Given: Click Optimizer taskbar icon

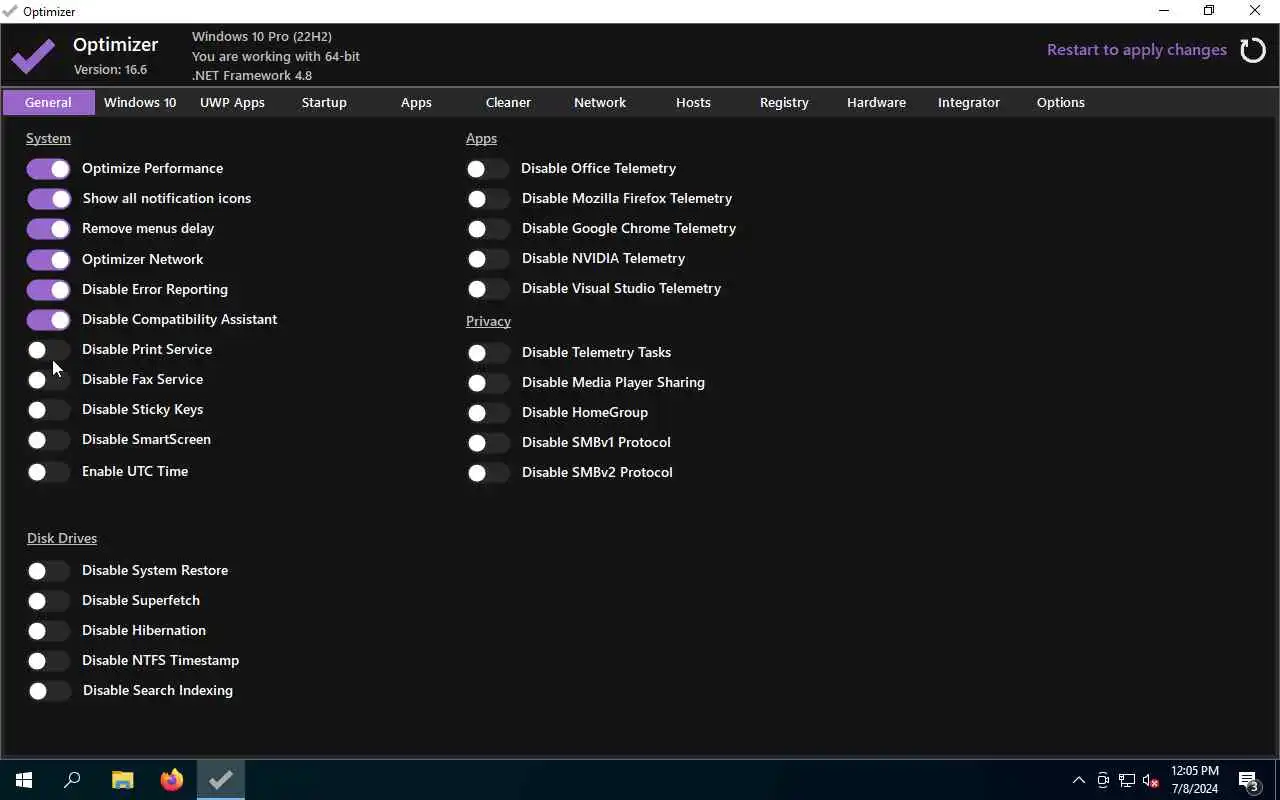Looking at the screenshot, I should coord(221,780).
